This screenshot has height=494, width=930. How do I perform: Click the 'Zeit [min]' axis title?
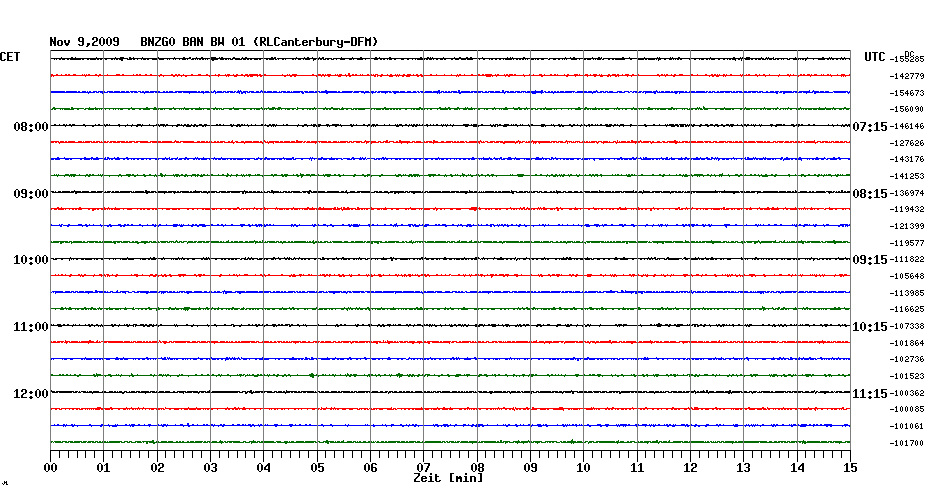448,479
